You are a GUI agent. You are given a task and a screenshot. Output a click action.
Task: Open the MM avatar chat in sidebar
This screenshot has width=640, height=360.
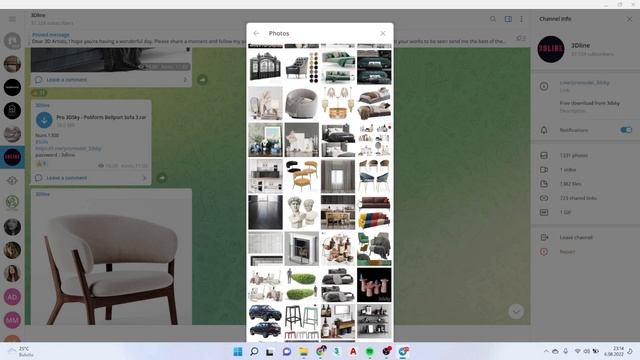coord(12,320)
